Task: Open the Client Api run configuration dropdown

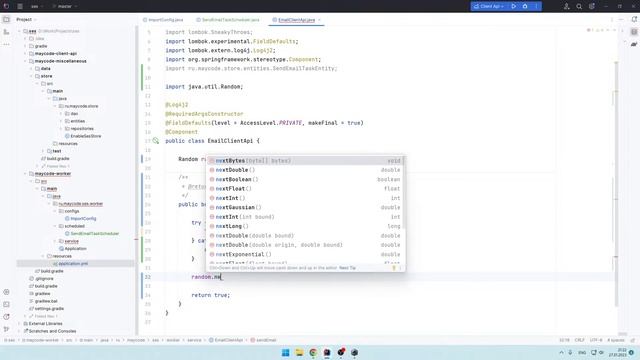Action: point(489,6)
